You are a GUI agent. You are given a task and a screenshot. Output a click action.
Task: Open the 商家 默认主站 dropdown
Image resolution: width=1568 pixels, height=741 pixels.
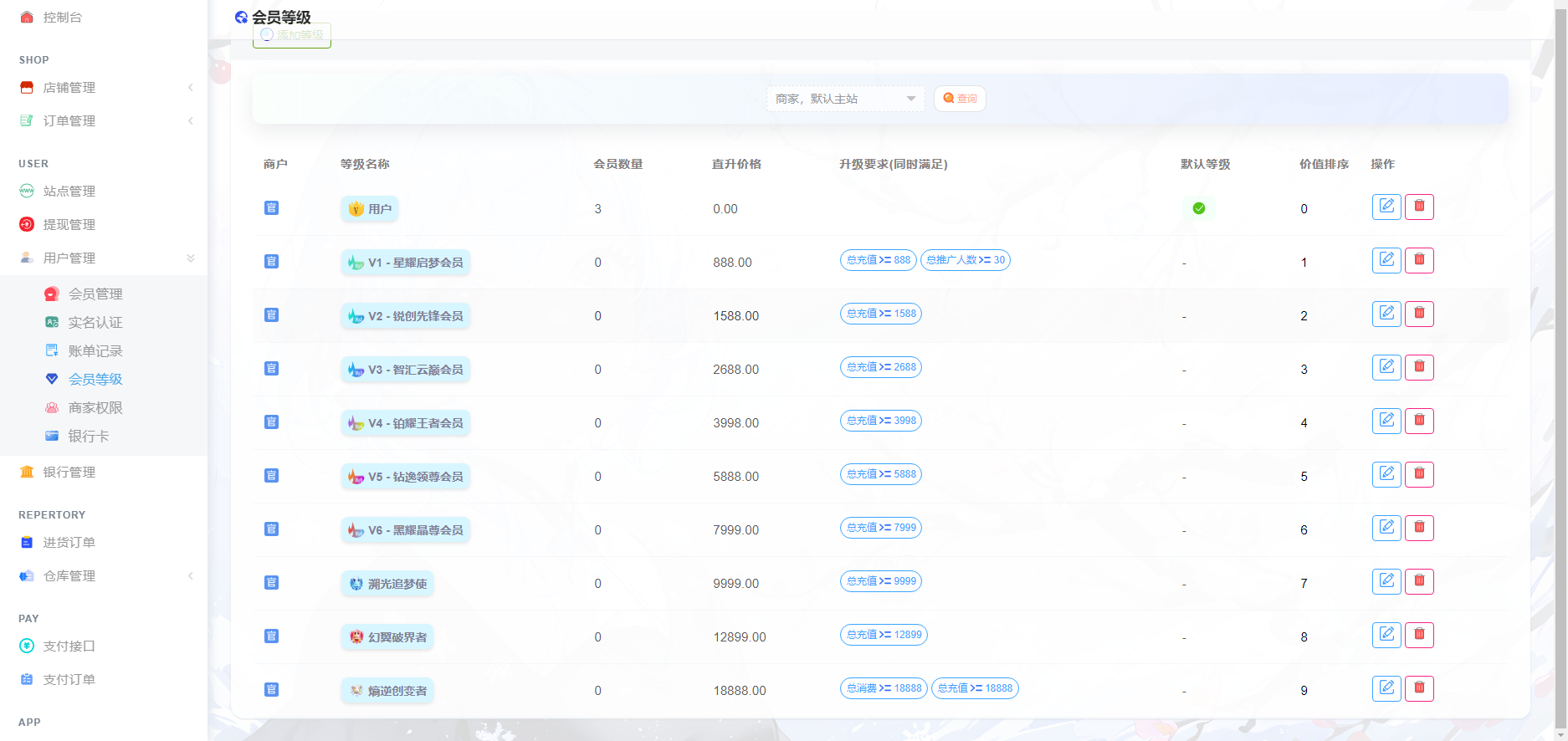coord(845,99)
